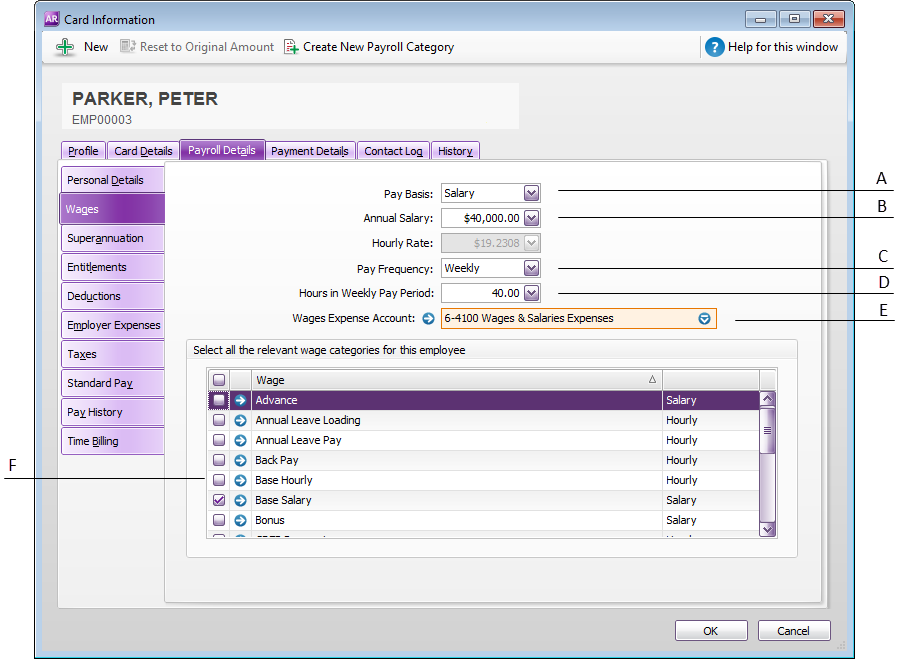
Task: Click the OK button
Action: [711, 631]
